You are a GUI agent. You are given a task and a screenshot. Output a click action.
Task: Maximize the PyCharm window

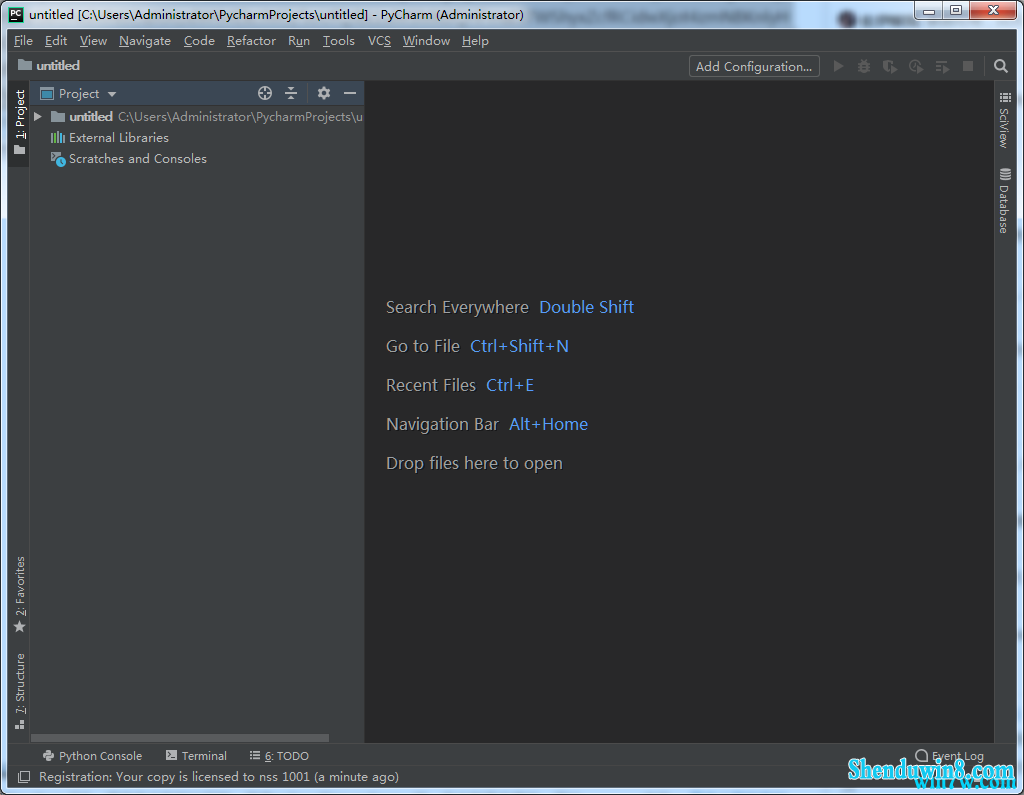[x=956, y=10]
